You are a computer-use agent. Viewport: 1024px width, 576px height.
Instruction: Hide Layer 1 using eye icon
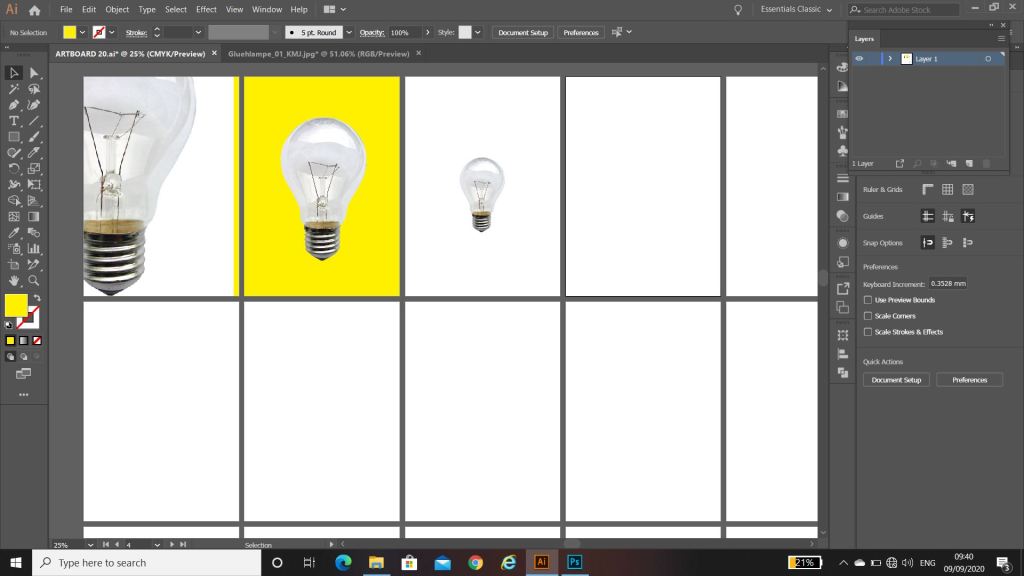coord(859,59)
